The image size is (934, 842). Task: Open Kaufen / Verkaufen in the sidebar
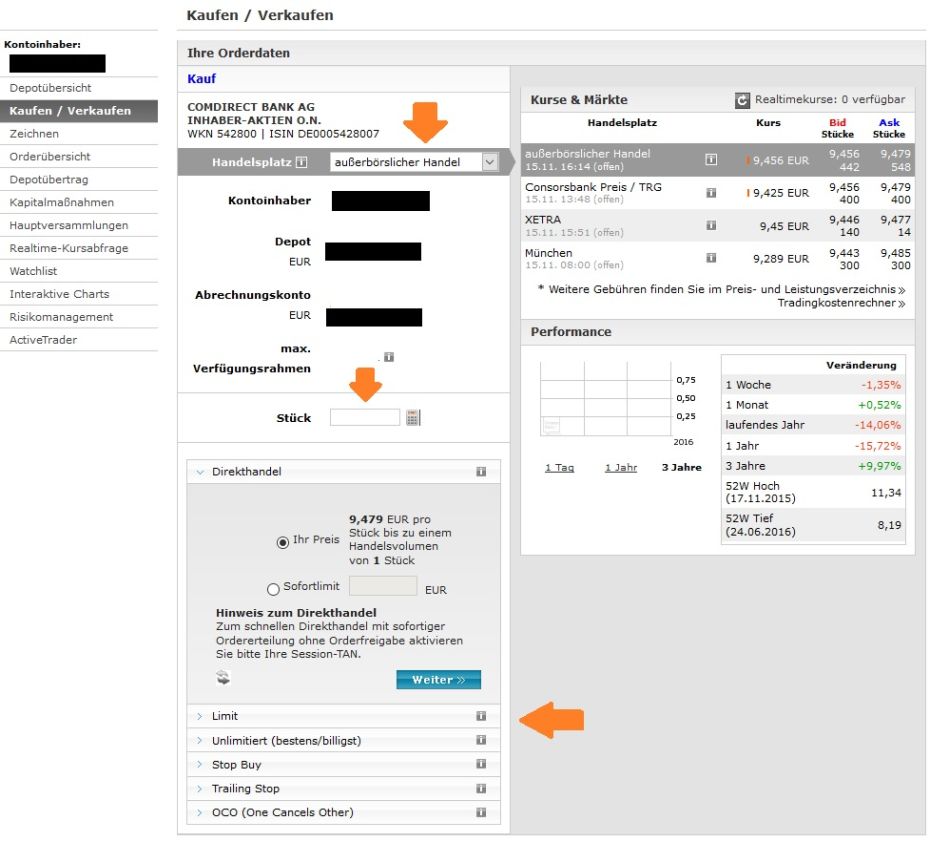tap(79, 111)
